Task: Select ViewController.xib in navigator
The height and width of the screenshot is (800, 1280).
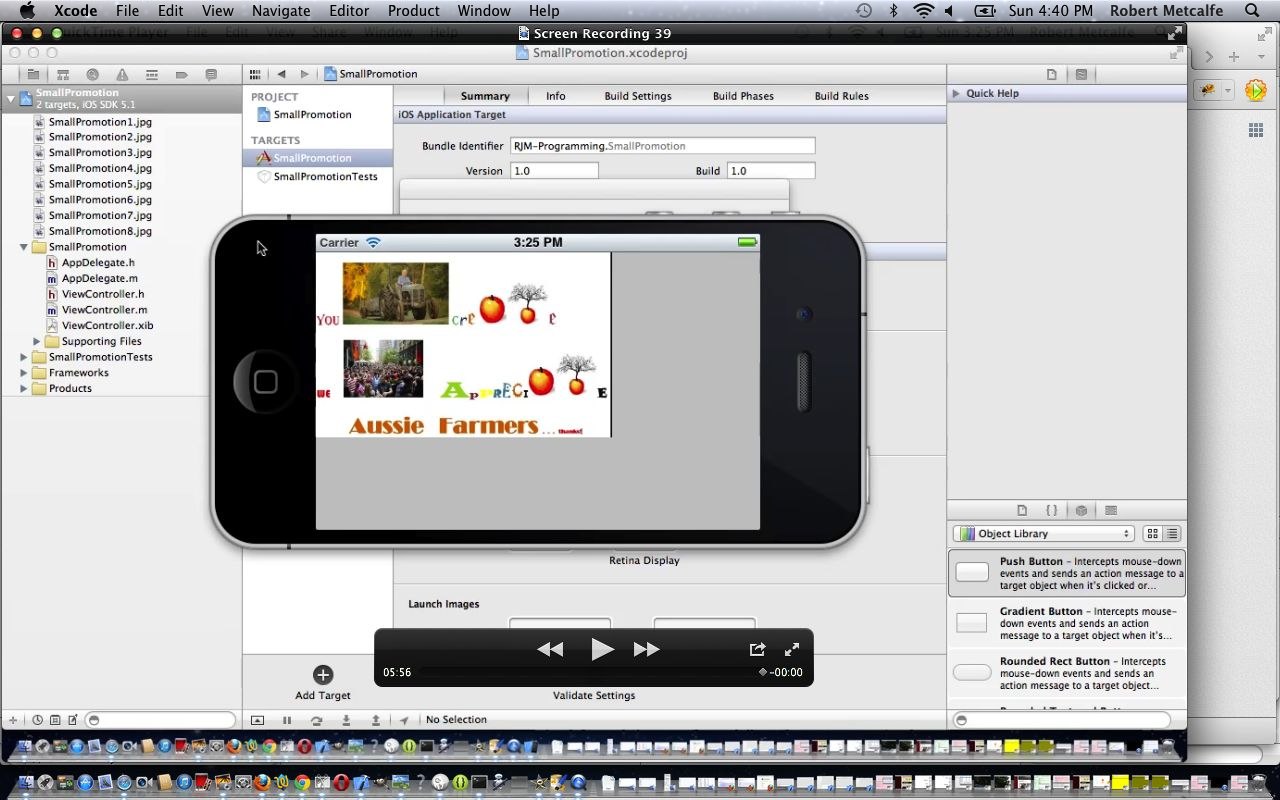Action: coord(107,325)
